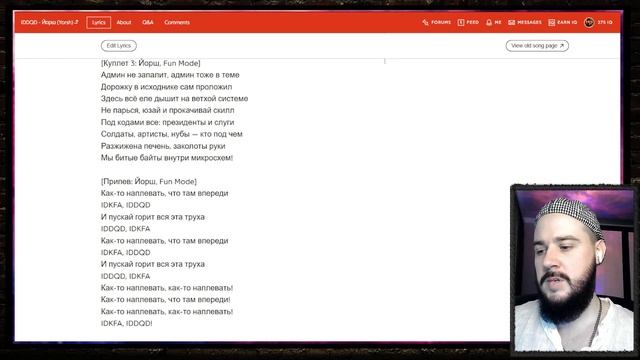Screen dimensions: 640x360
Task: Click lyric 'Не парься, юзай и прокачивай скилл'
Action: (x=167, y=110)
